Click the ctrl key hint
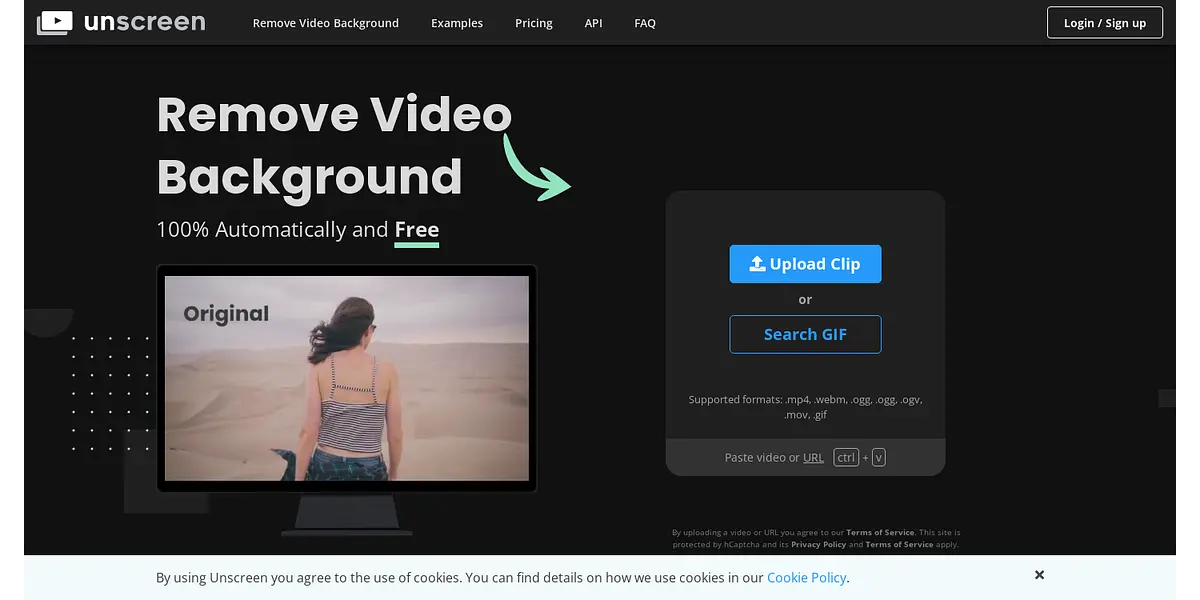Image resolution: width=1200 pixels, height=600 pixels. 846,458
